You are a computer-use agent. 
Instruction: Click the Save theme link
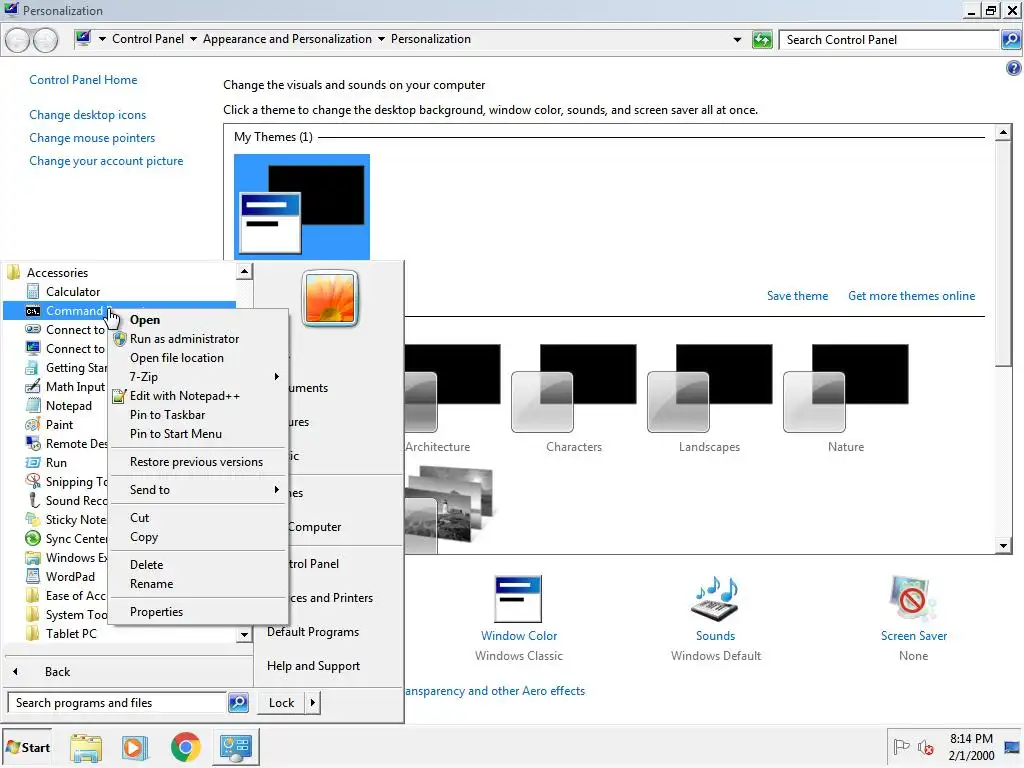[x=797, y=296]
